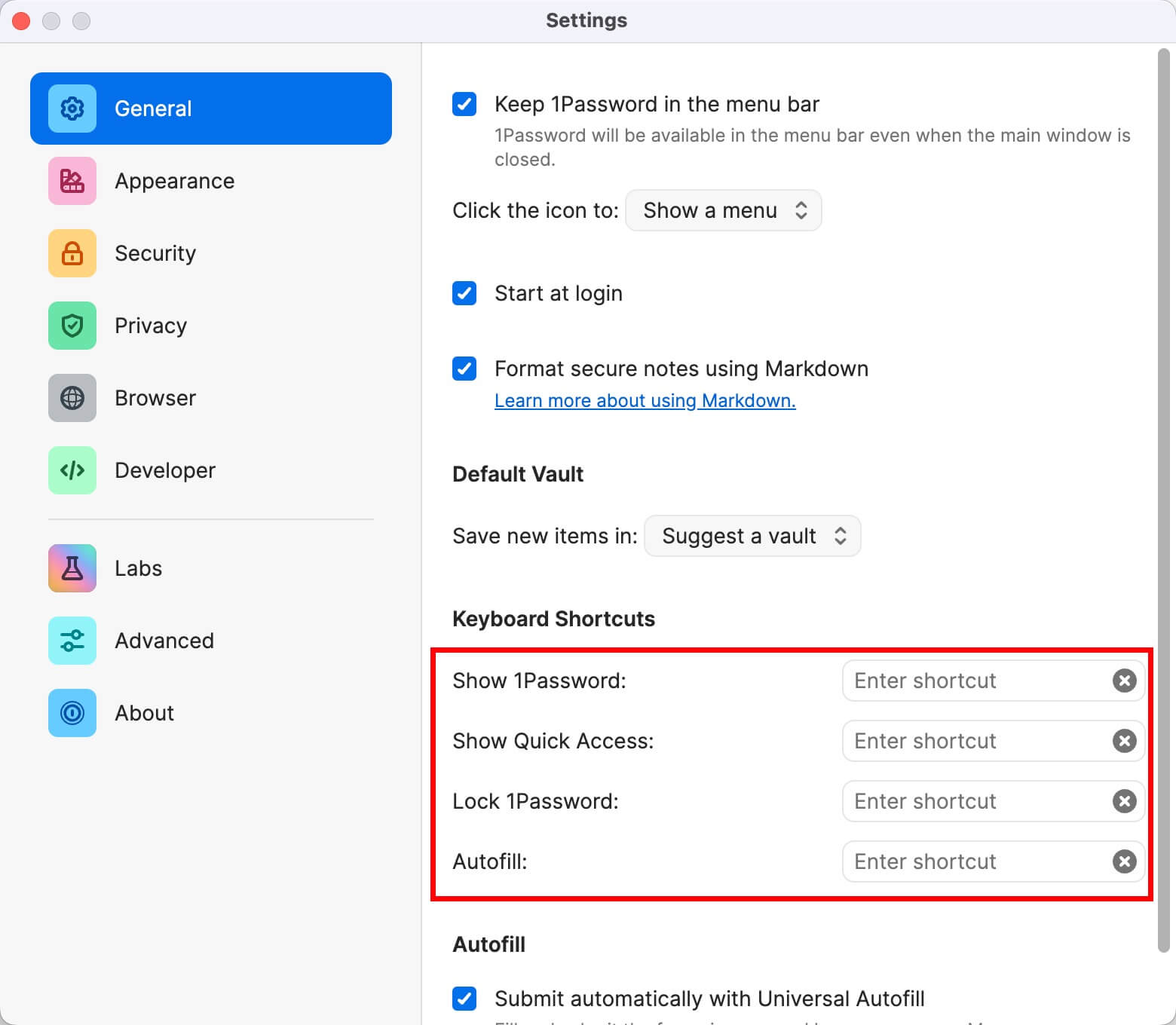The width and height of the screenshot is (1176, 1025).
Task: Click the About 1Password logo icon
Action: 72,713
